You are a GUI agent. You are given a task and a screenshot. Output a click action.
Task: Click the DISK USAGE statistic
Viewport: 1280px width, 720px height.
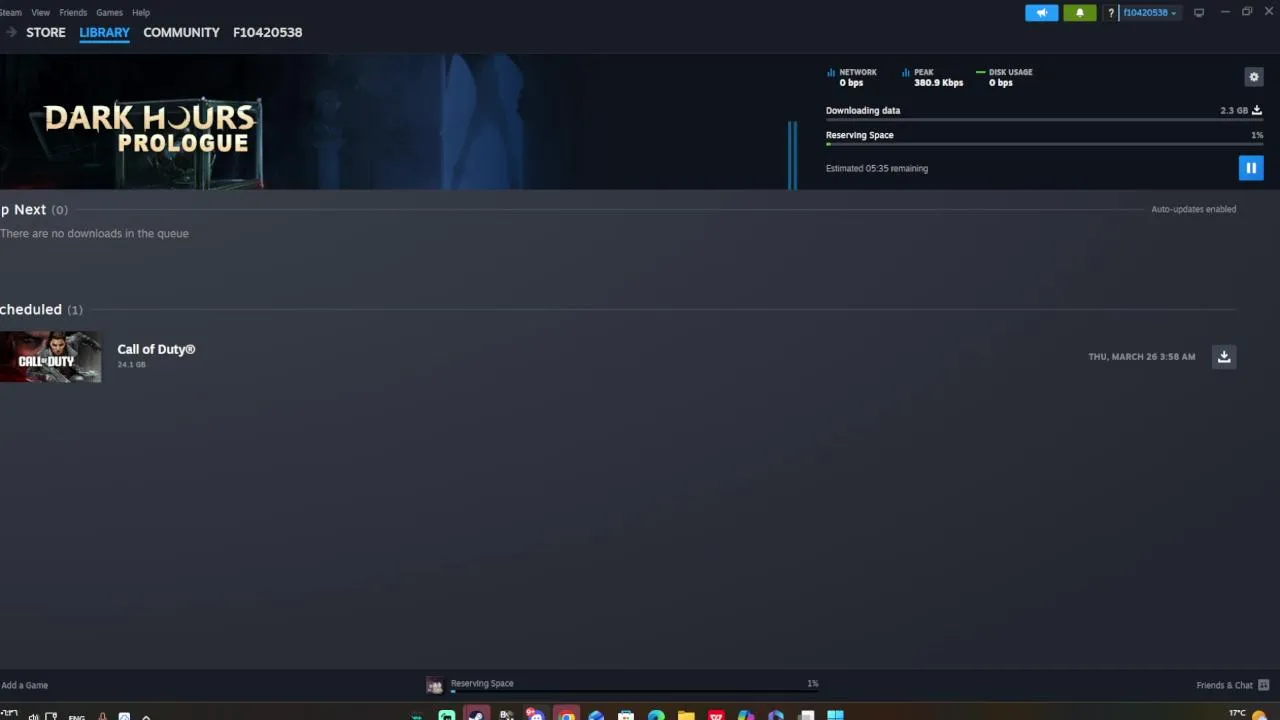coord(1004,77)
